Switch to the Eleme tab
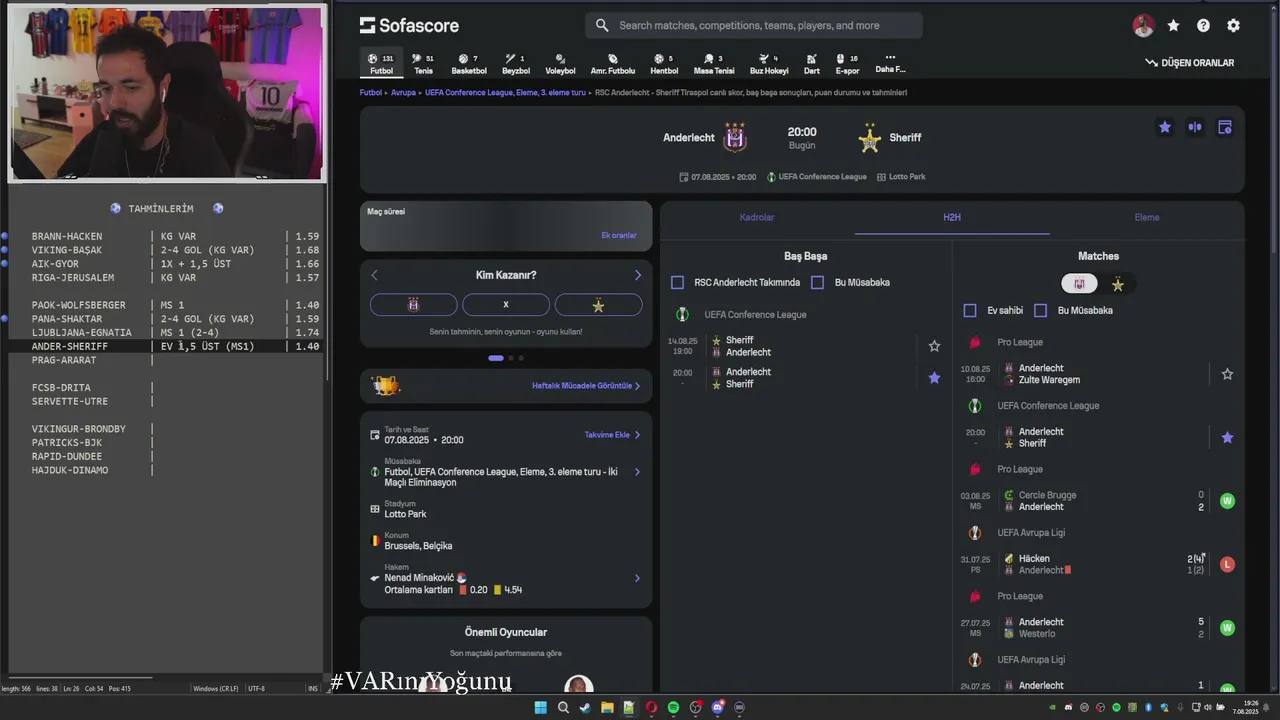Image resolution: width=1280 pixels, height=720 pixels. [x=1147, y=217]
